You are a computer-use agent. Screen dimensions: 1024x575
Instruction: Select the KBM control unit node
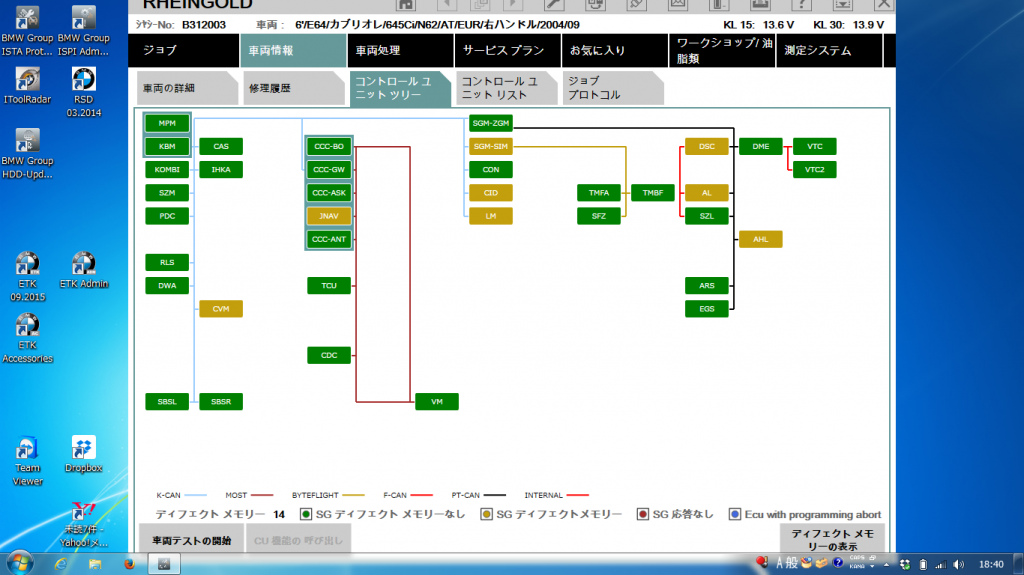[x=167, y=146]
